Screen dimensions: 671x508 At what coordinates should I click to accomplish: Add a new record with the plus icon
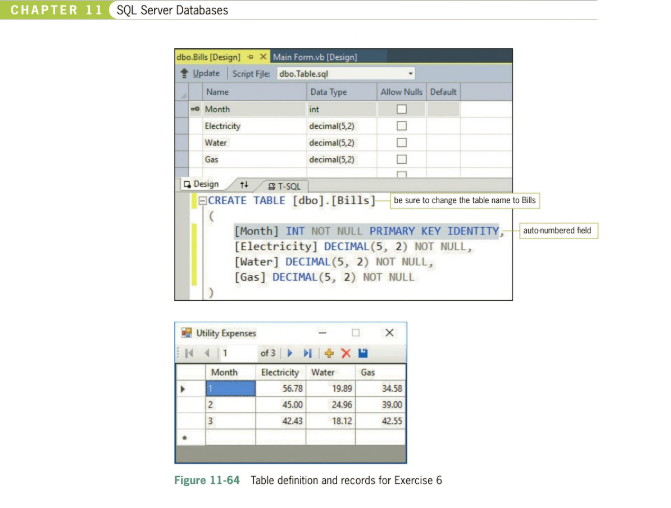coord(329,353)
